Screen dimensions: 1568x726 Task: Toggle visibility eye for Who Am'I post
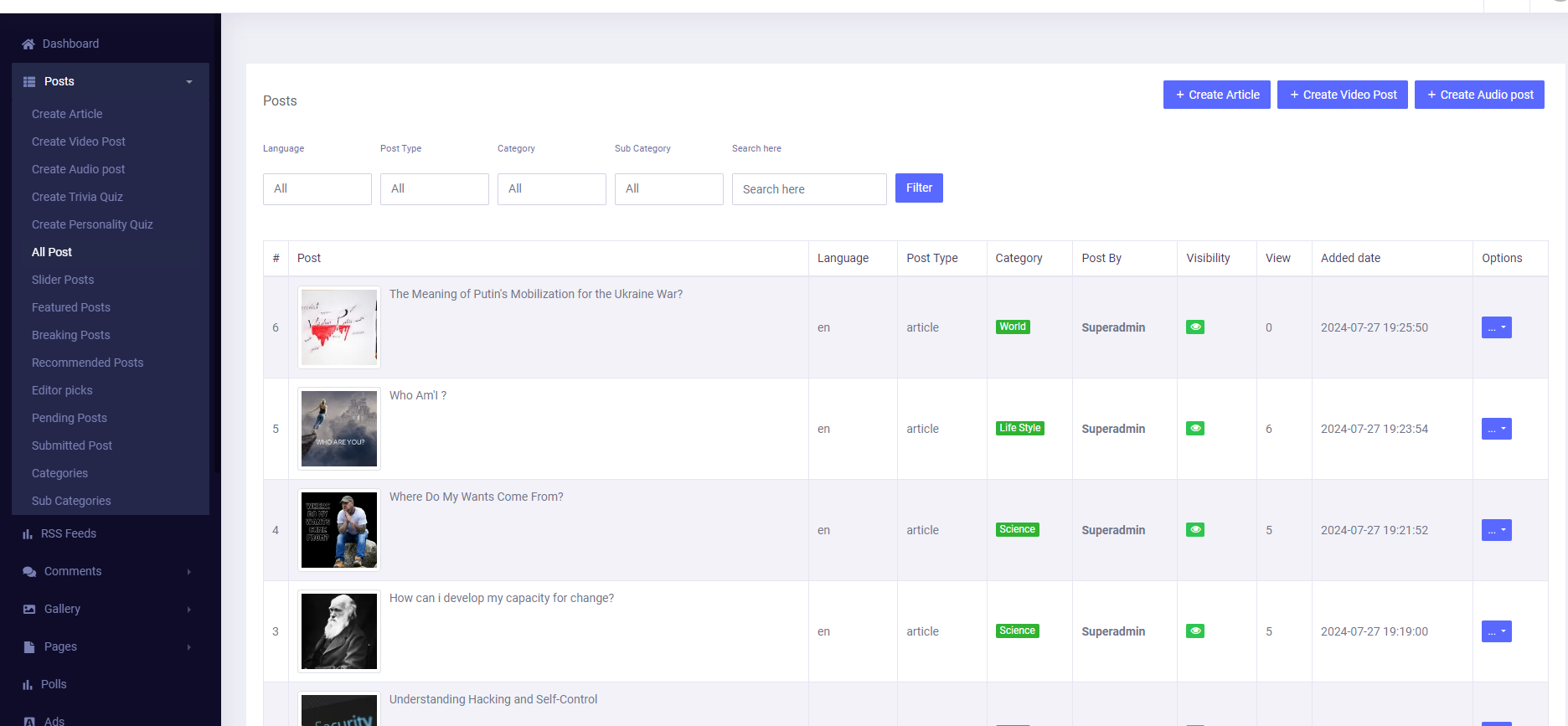[x=1195, y=429]
